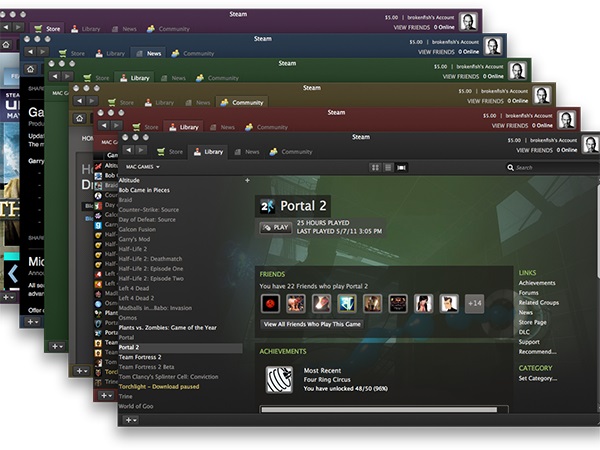Select Library tab in front black window
Screen dimensions: 600x450
click(208, 152)
